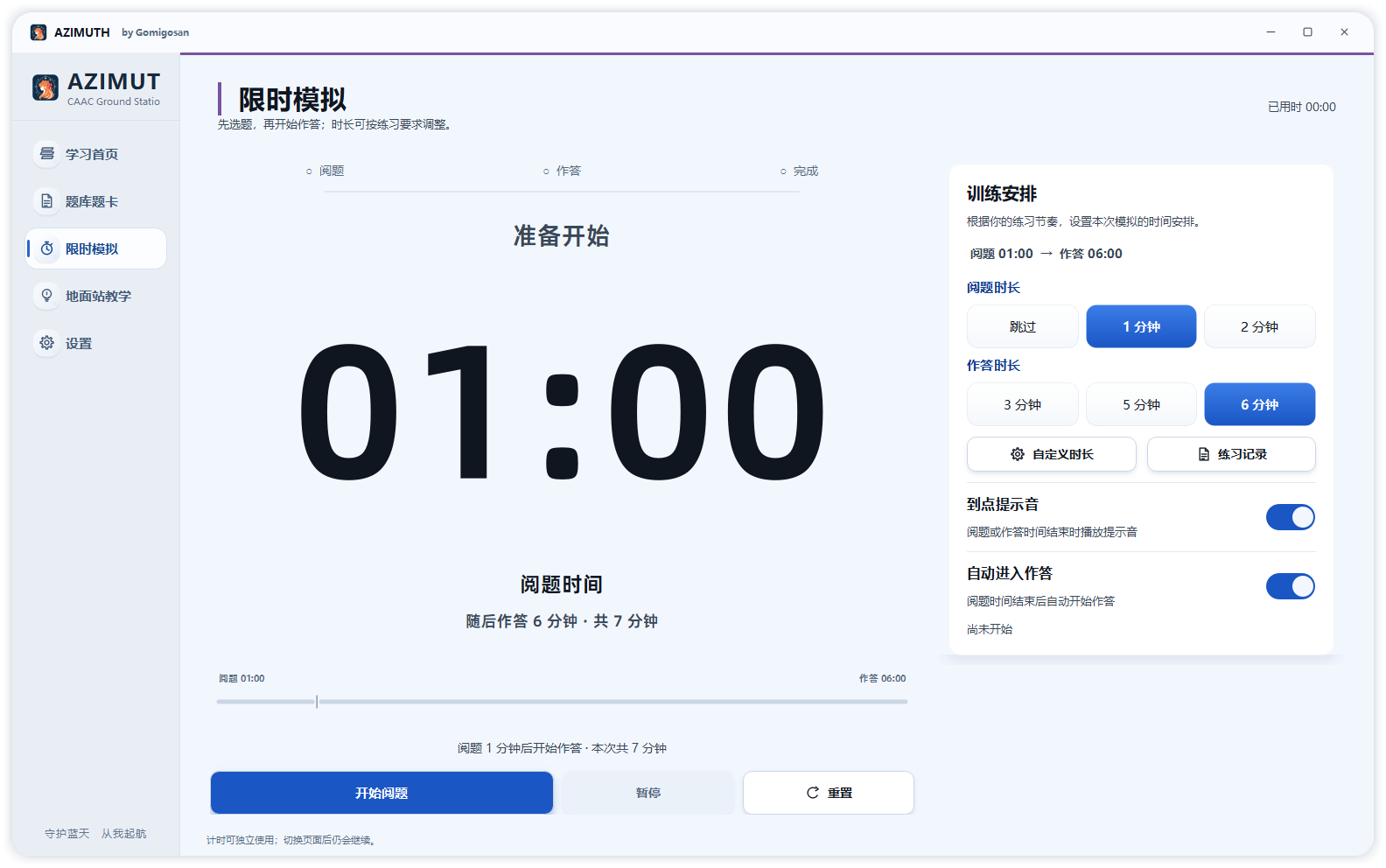1386x868 pixels.
Task: Reset the timer with 重置
Action: pos(829,793)
